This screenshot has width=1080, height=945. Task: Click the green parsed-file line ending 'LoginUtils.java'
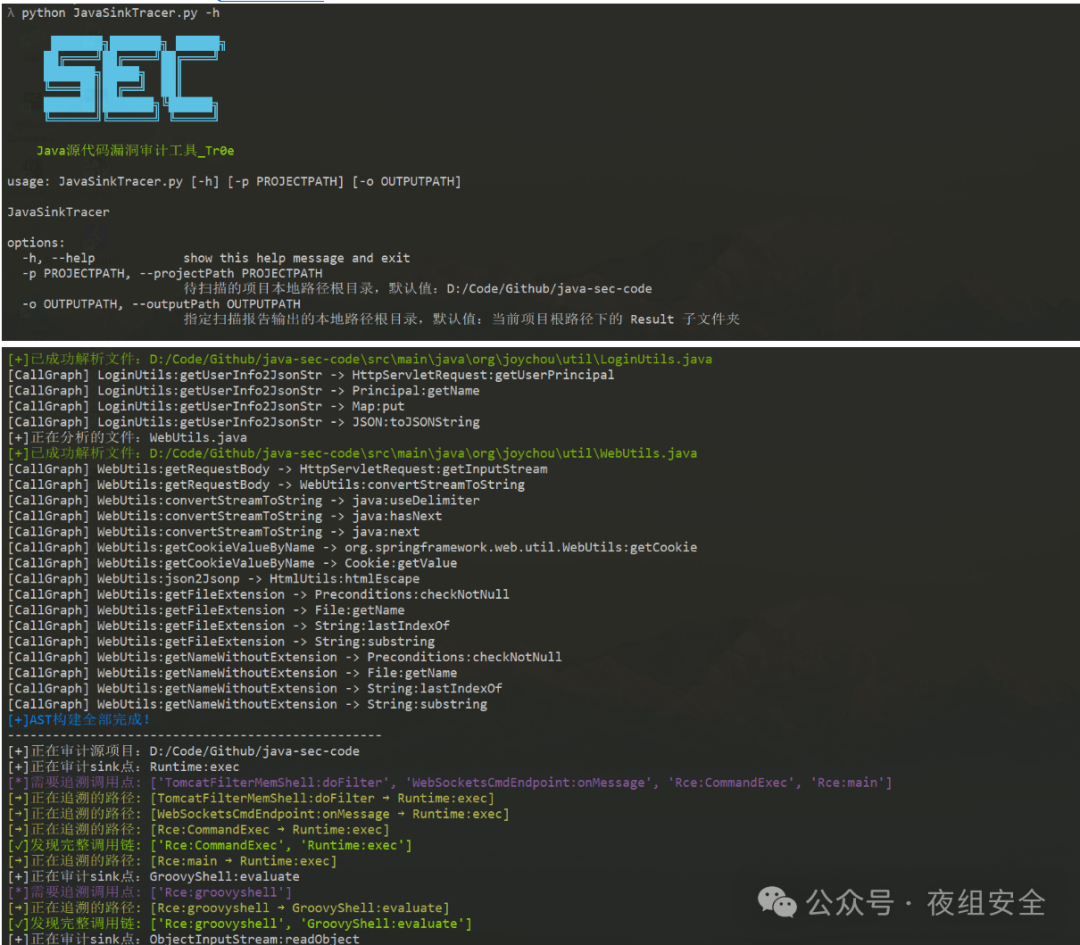pyautogui.click(x=360, y=359)
